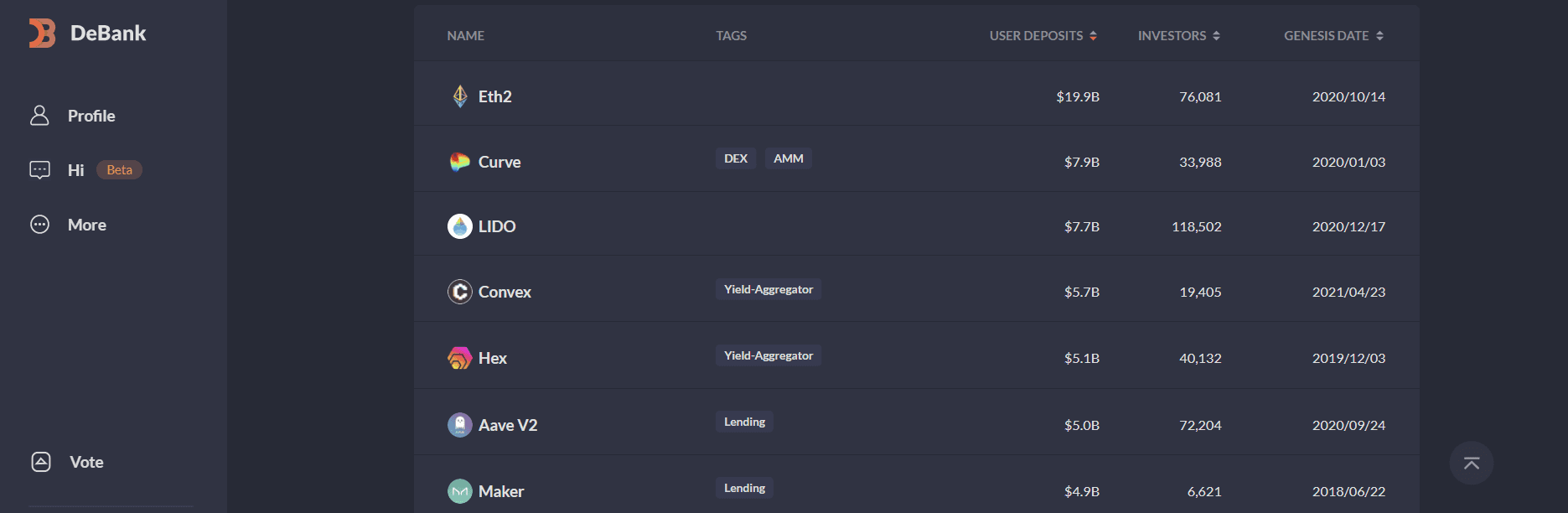Select the DEX tag on Curve
1568x513 pixels.
click(736, 158)
